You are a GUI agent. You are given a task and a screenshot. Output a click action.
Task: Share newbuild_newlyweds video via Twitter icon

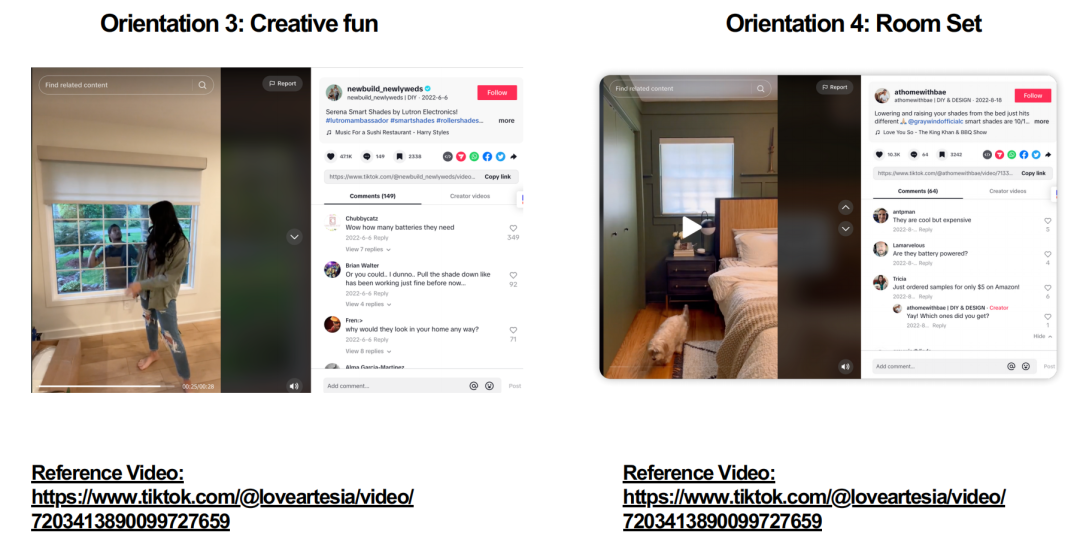(x=501, y=157)
